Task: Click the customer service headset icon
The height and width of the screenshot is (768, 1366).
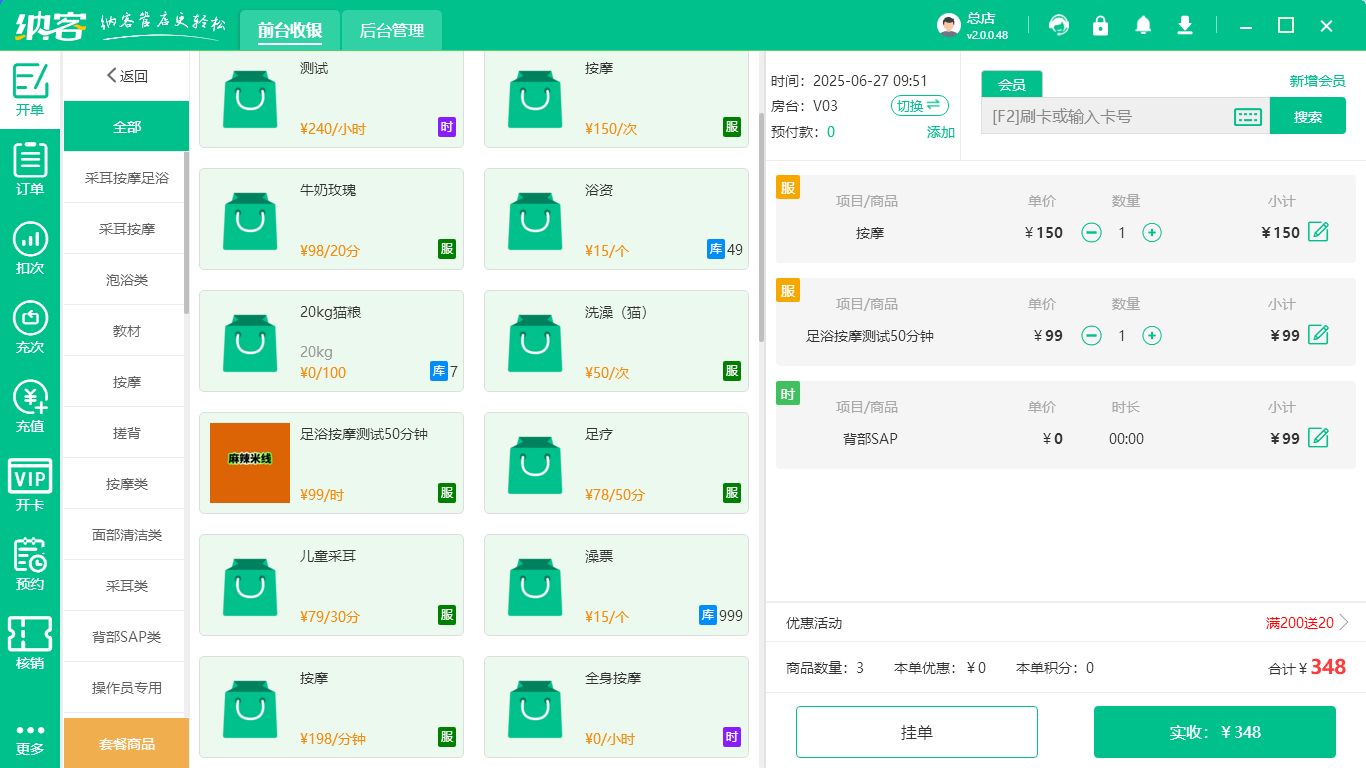Action: pyautogui.click(x=1059, y=25)
